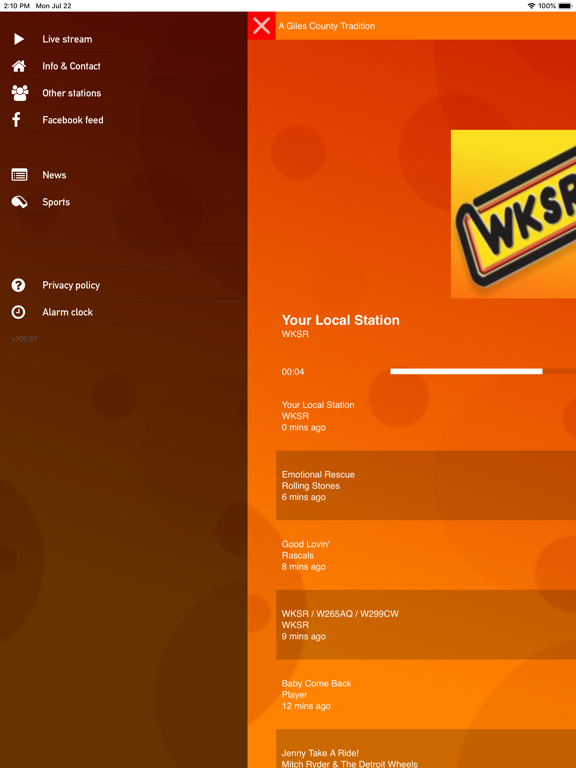Click the bold 'Your Local Station' title

340,320
